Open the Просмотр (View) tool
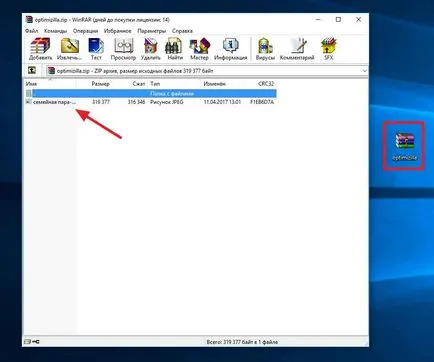Viewport: 434px width, 362px height. (123, 49)
